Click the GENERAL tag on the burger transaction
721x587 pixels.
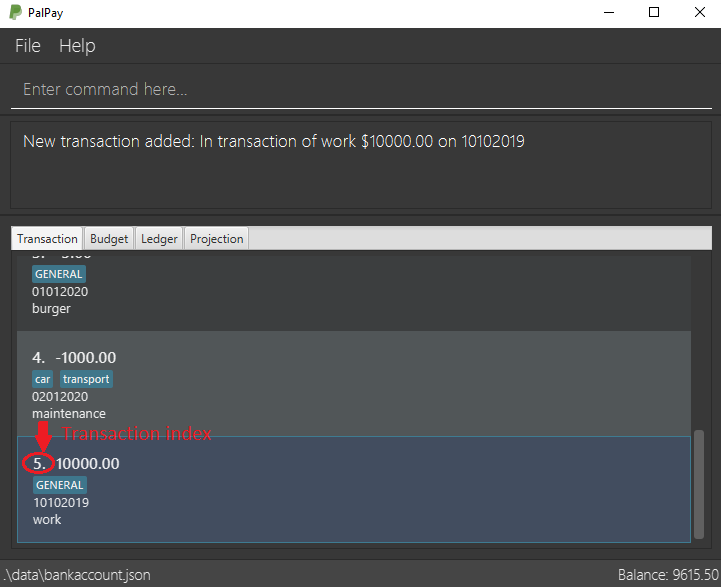tap(59, 274)
